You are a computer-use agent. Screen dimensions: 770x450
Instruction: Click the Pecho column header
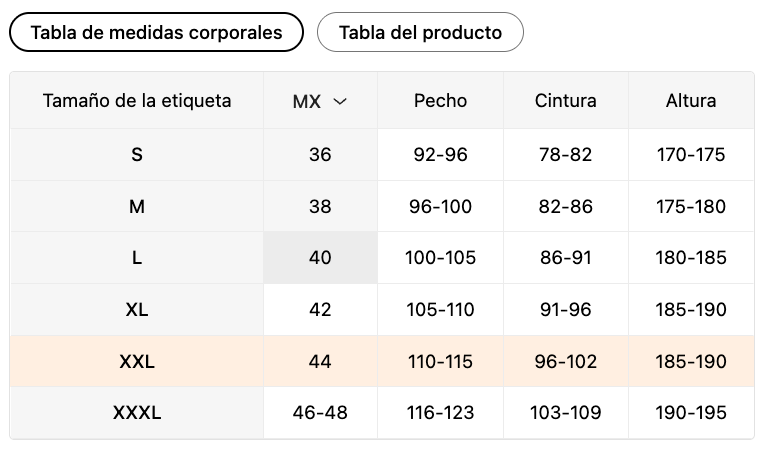(x=440, y=101)
